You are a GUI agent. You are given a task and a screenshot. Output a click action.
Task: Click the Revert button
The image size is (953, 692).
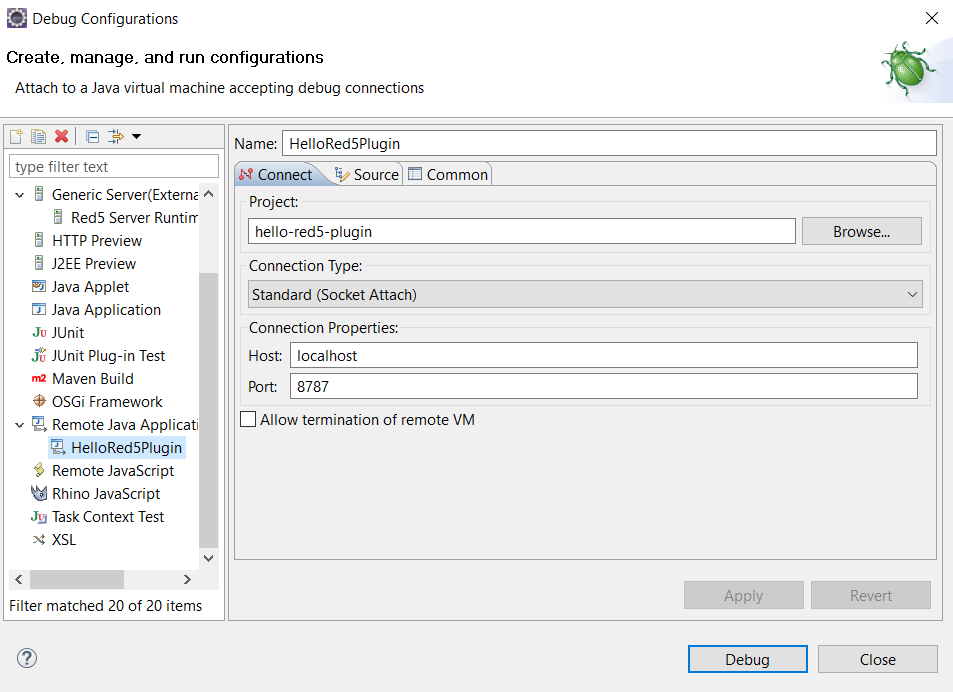click(x=870, y=595)
